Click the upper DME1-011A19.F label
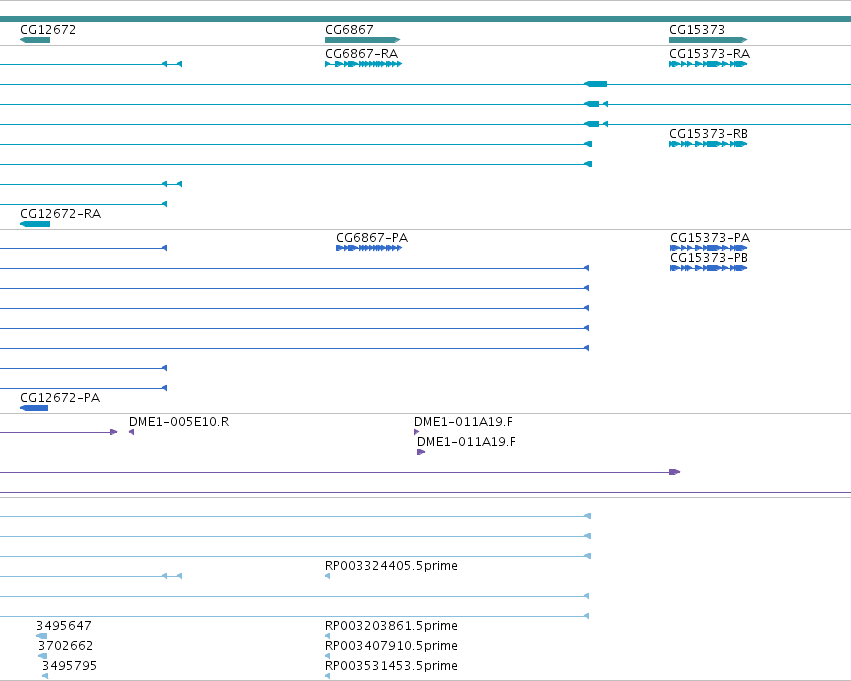Viewport: 851px width, 681px height. (x=463, y=421)
